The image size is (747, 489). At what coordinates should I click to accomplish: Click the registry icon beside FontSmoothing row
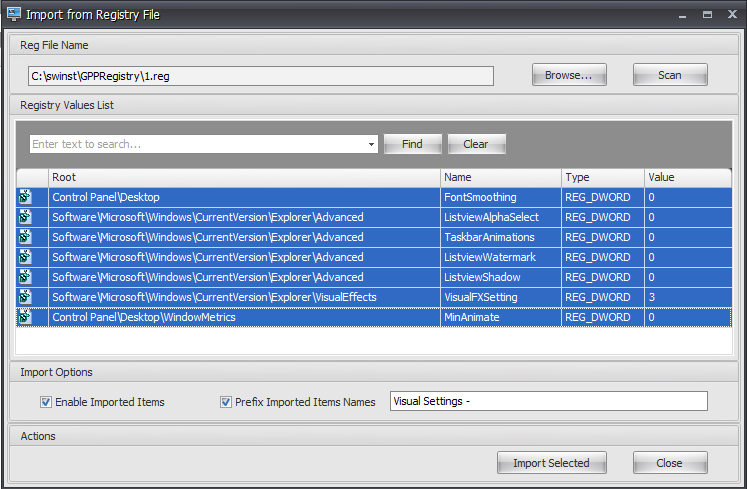(x=25, y=197)
